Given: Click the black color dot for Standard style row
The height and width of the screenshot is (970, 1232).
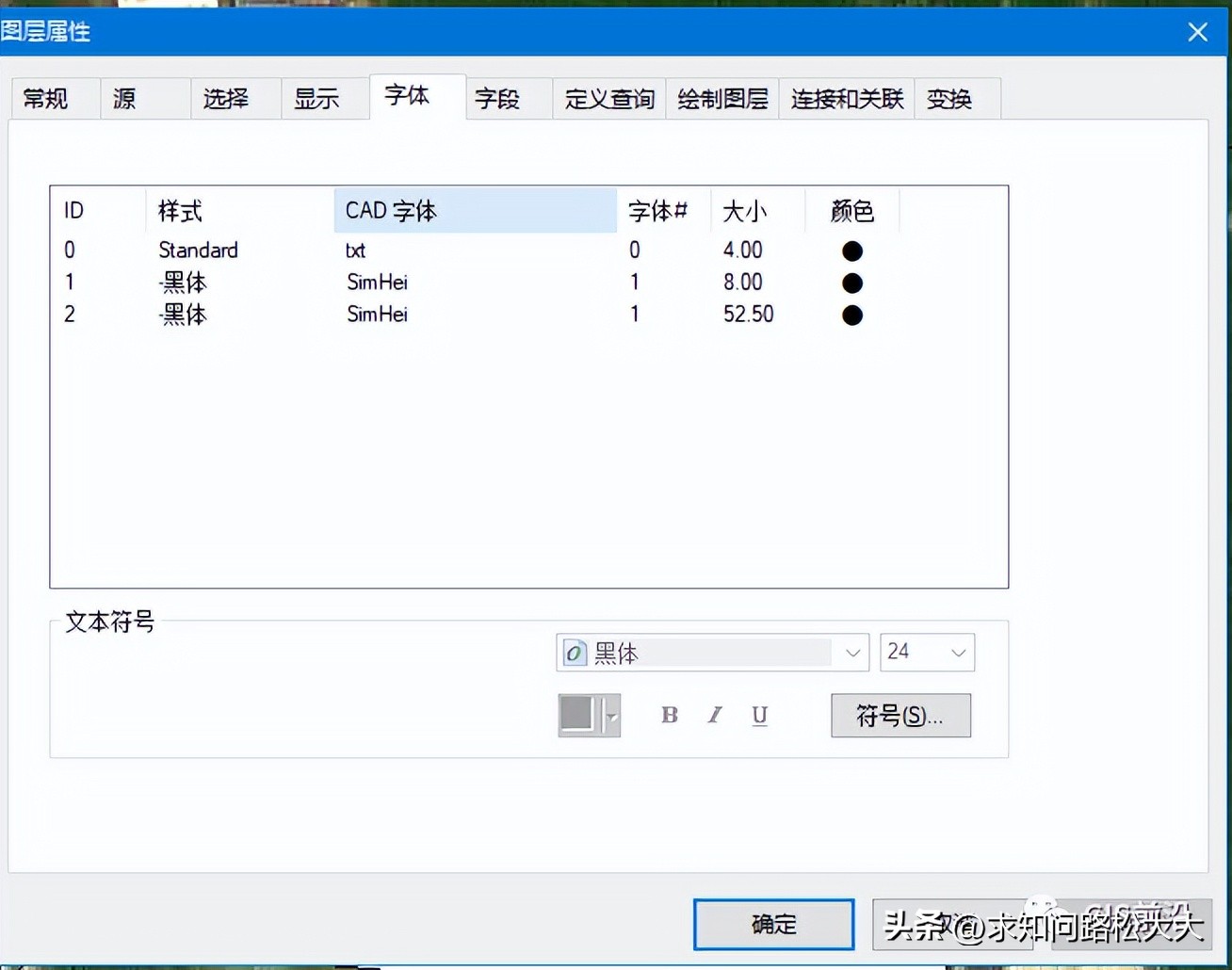Looking at the screenshot, I should coord(851,251).
